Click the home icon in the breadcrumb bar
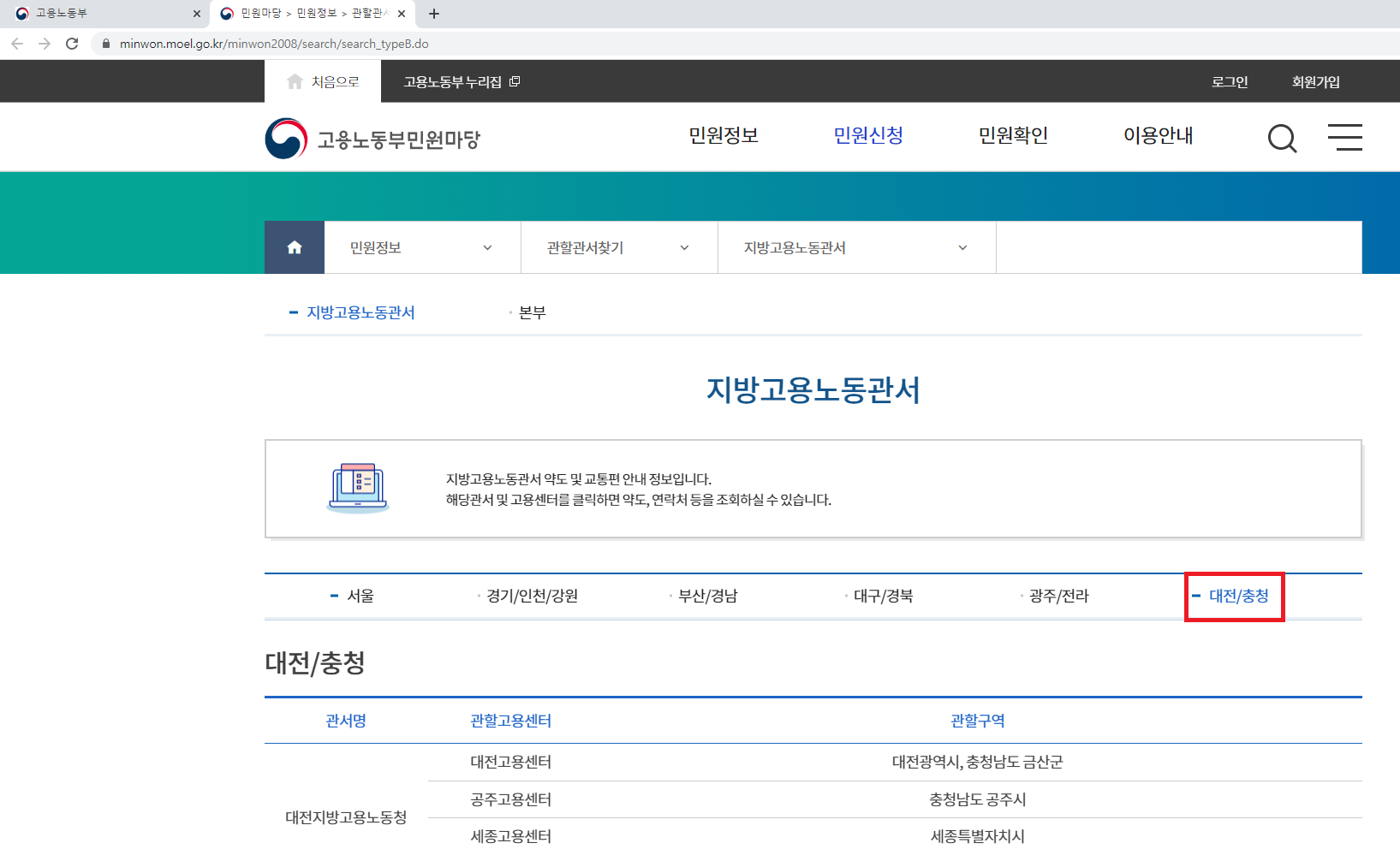This screenshot has height=855, width=1400. click(294, 247)
